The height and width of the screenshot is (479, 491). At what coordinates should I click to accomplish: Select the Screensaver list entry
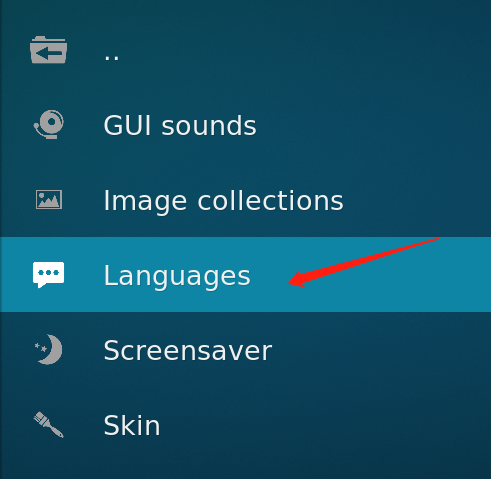[245, 350]
